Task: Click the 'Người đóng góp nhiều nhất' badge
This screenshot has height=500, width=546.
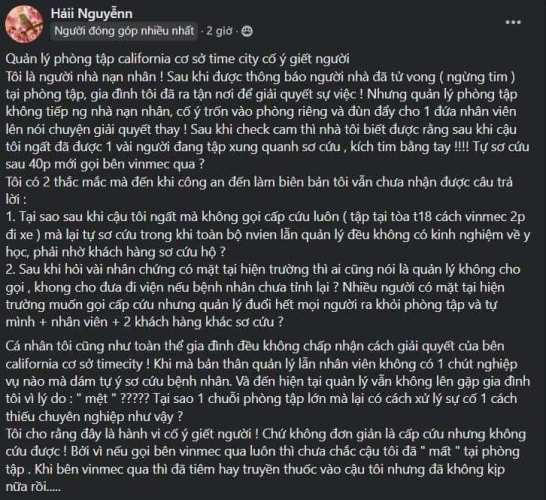Action: (x=124, y=31)
